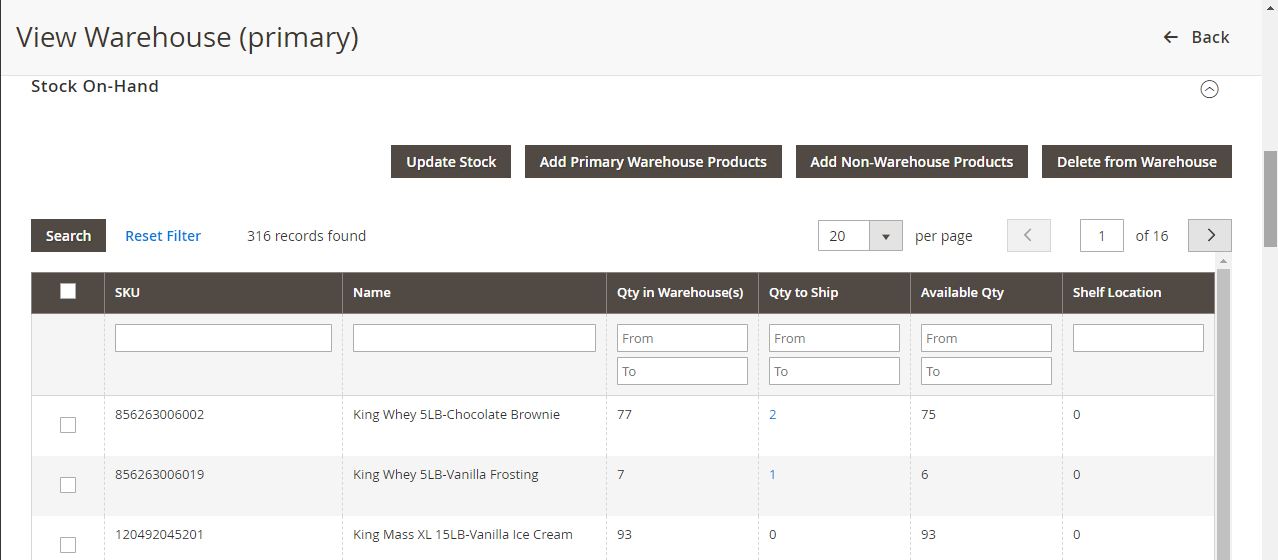Click the 'of 16' page count
The image size is (1278, 560).
click(x=1152, y=236)
